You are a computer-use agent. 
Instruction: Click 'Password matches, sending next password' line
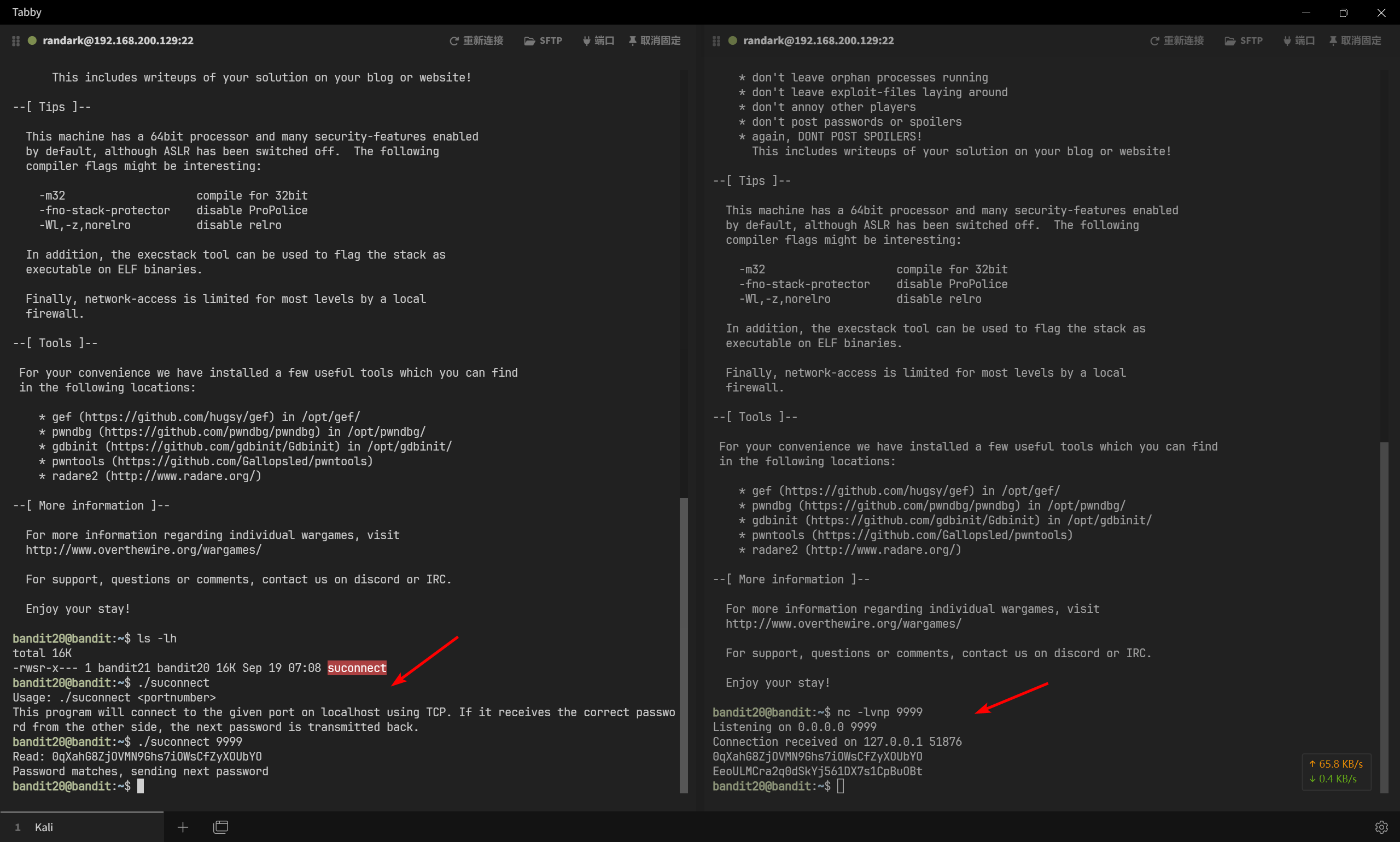pyautogui.click(x=141, y=771)
